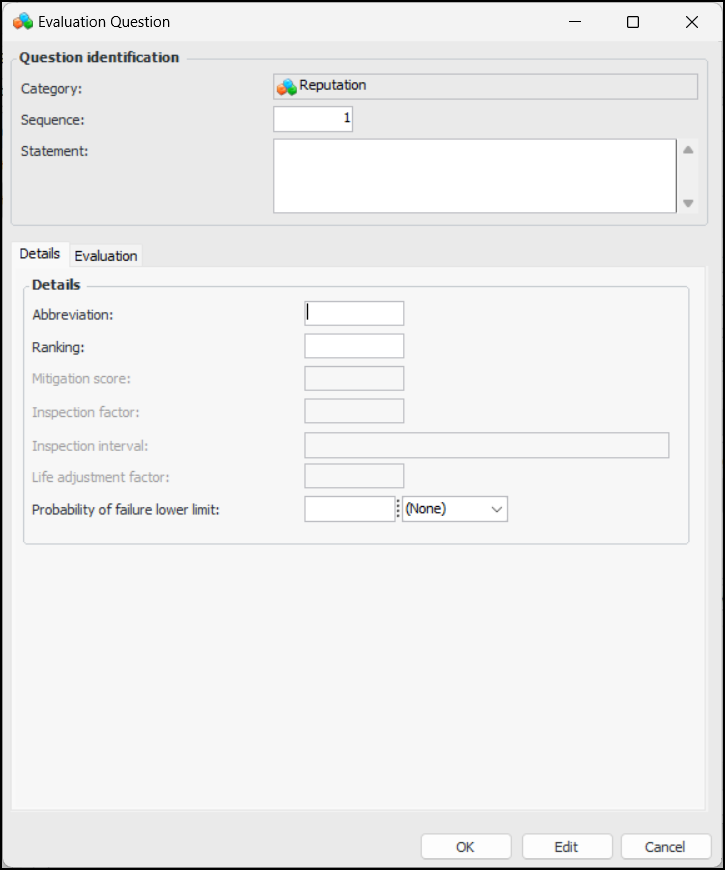Click the Mitigation score field
Viewport: 725px width, 870px height.
tap(354, 378)
